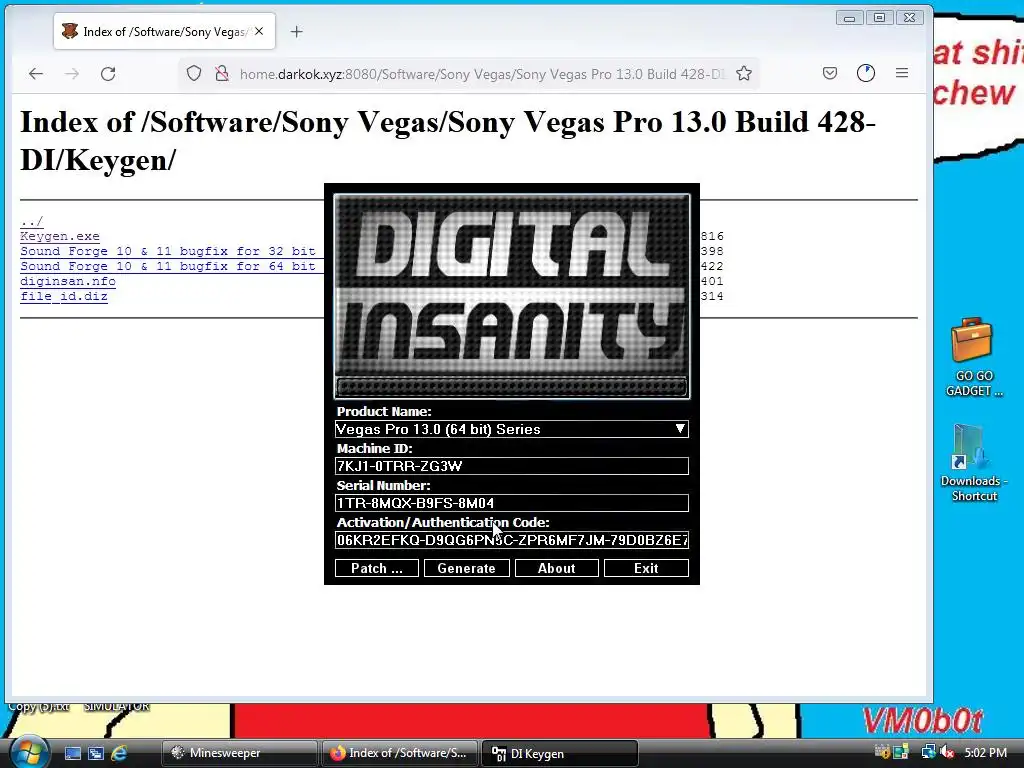This screenshot has width=1024, height=768.
Task: Launch Internet Explorer from quick launch
Action: [119, 753]
